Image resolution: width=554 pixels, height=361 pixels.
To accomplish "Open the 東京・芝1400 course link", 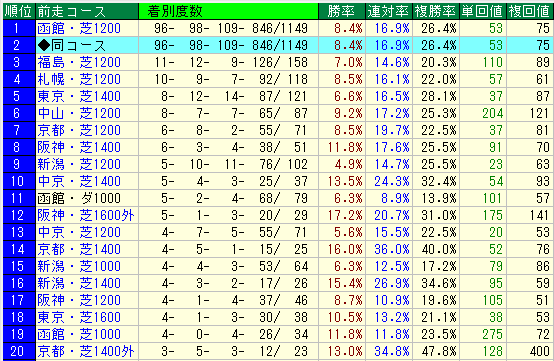I will tap(79, 96).
